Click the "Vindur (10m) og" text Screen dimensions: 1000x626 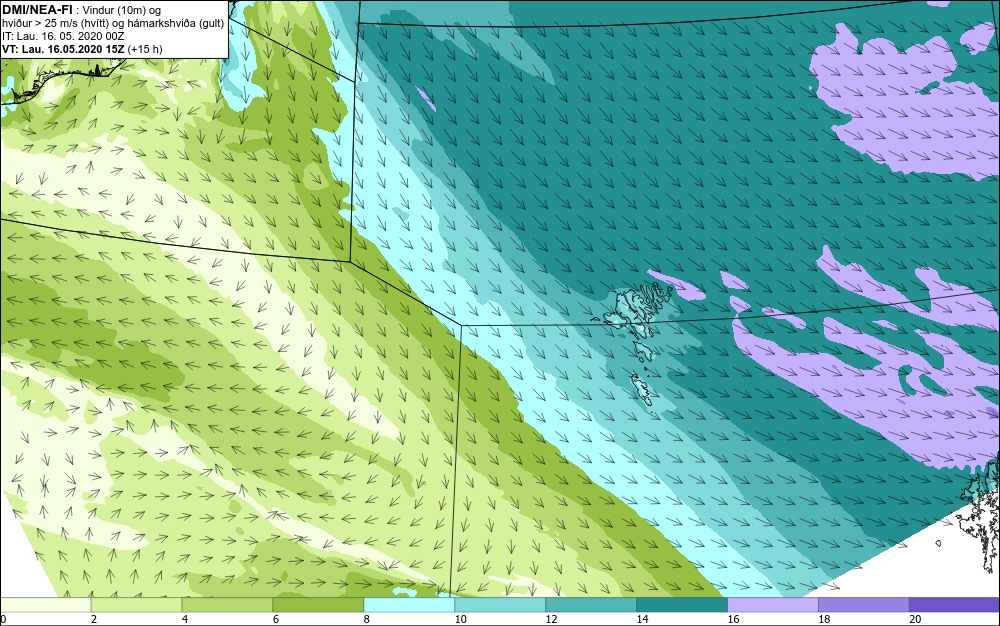point(122,10)
